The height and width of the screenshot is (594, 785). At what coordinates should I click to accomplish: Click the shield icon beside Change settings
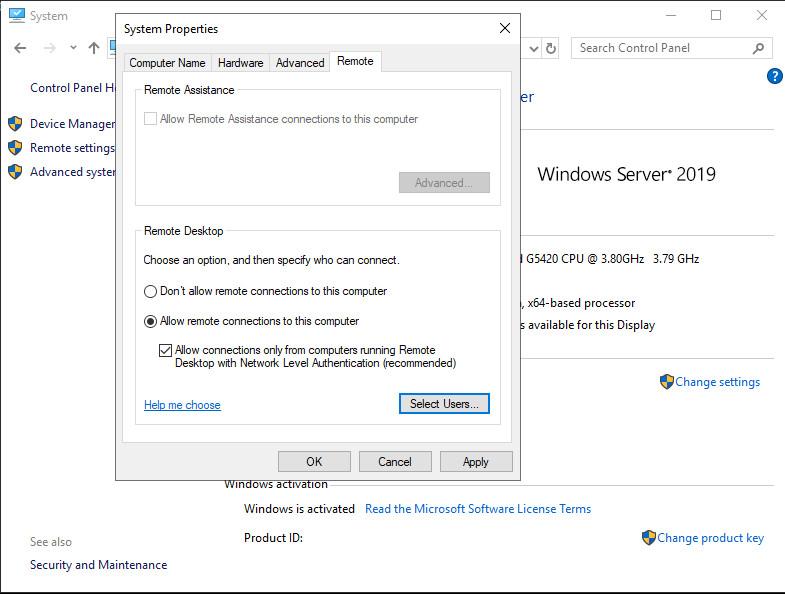pos(667,382)
